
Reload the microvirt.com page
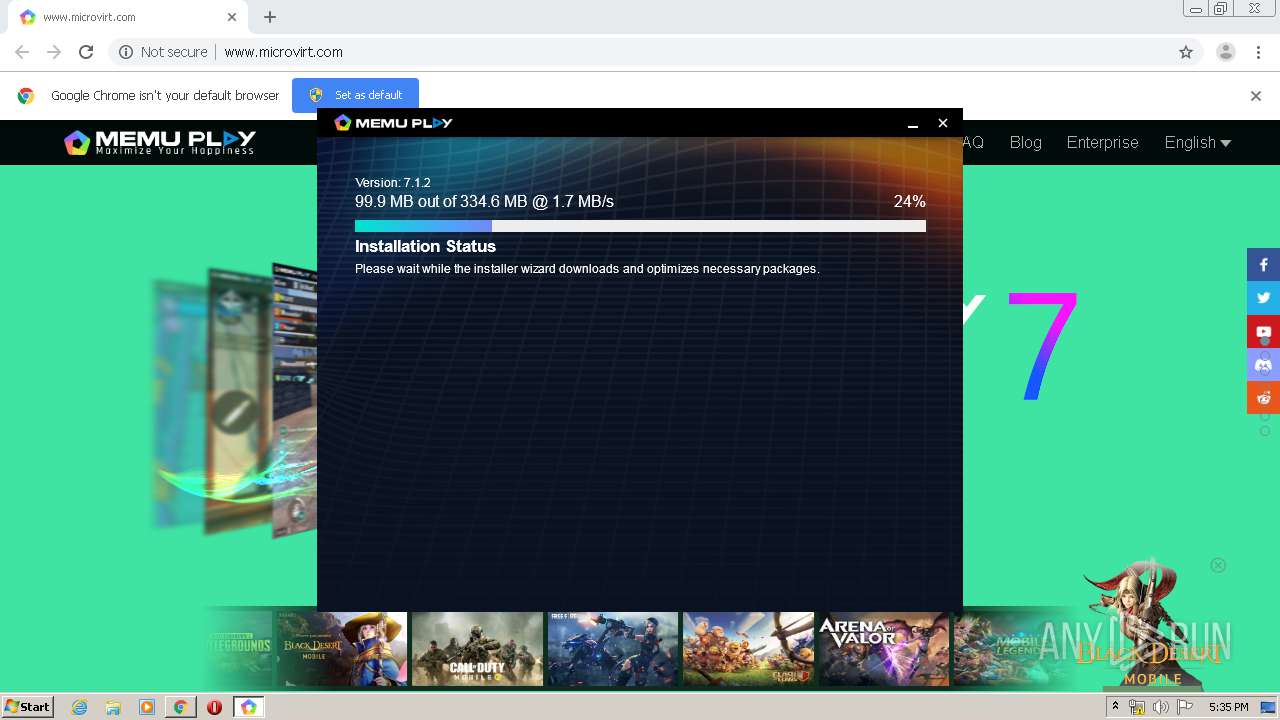[86, 52]
